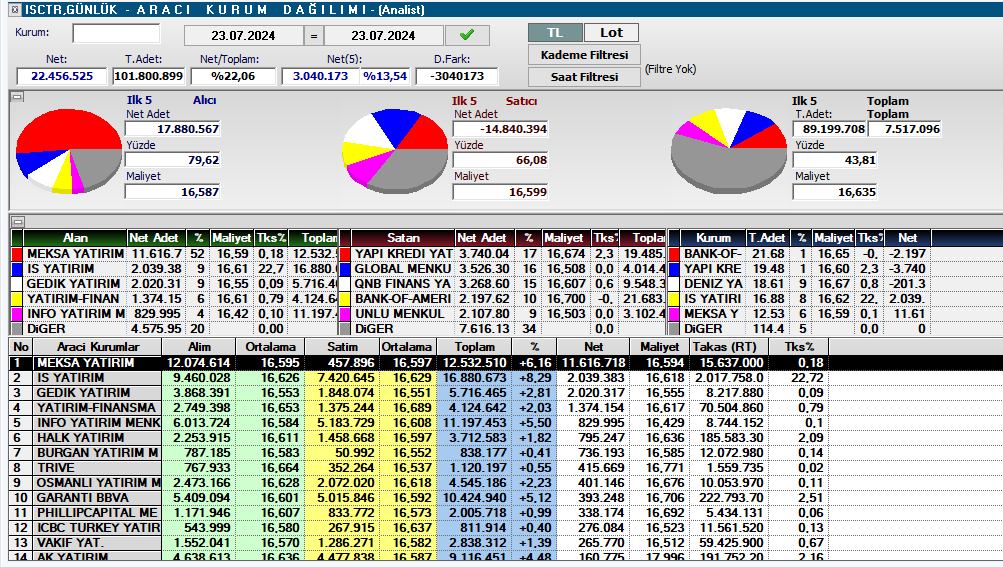
Task: Select GEDIK YATIRIM row in main table
Action: pyautogui.click(x=505, y=393)
